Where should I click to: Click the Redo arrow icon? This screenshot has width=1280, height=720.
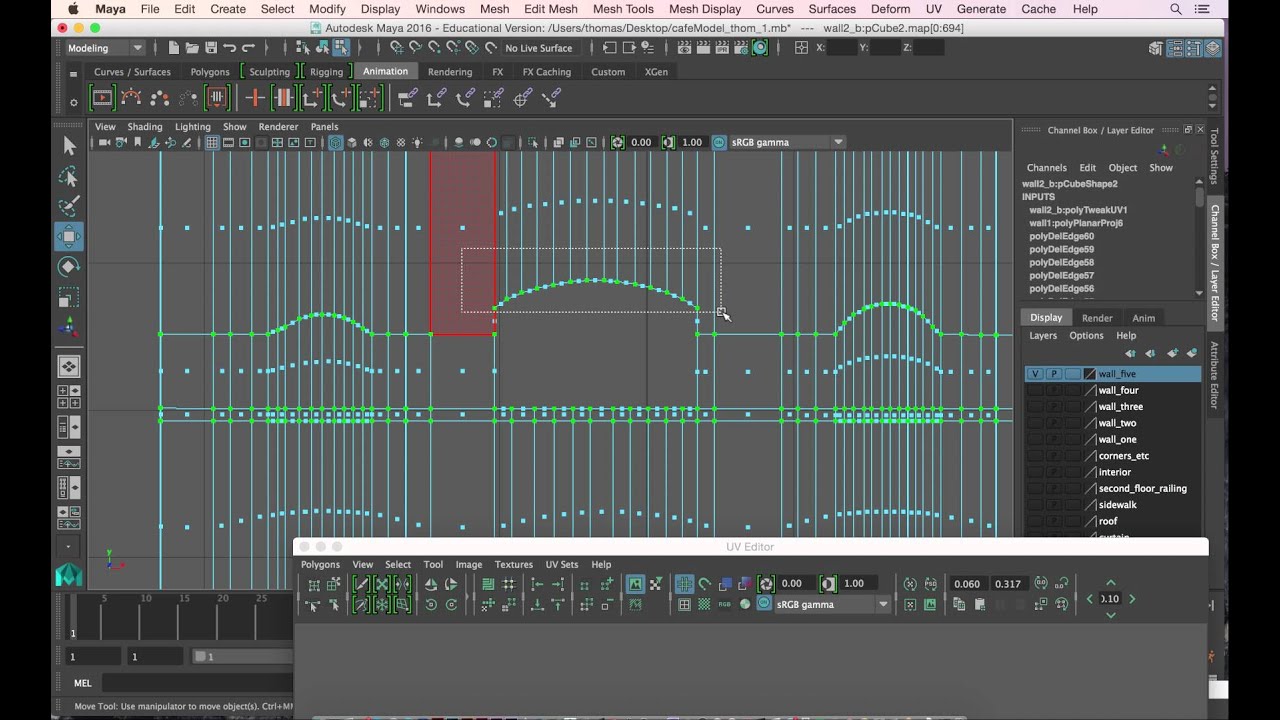point(248,48)
